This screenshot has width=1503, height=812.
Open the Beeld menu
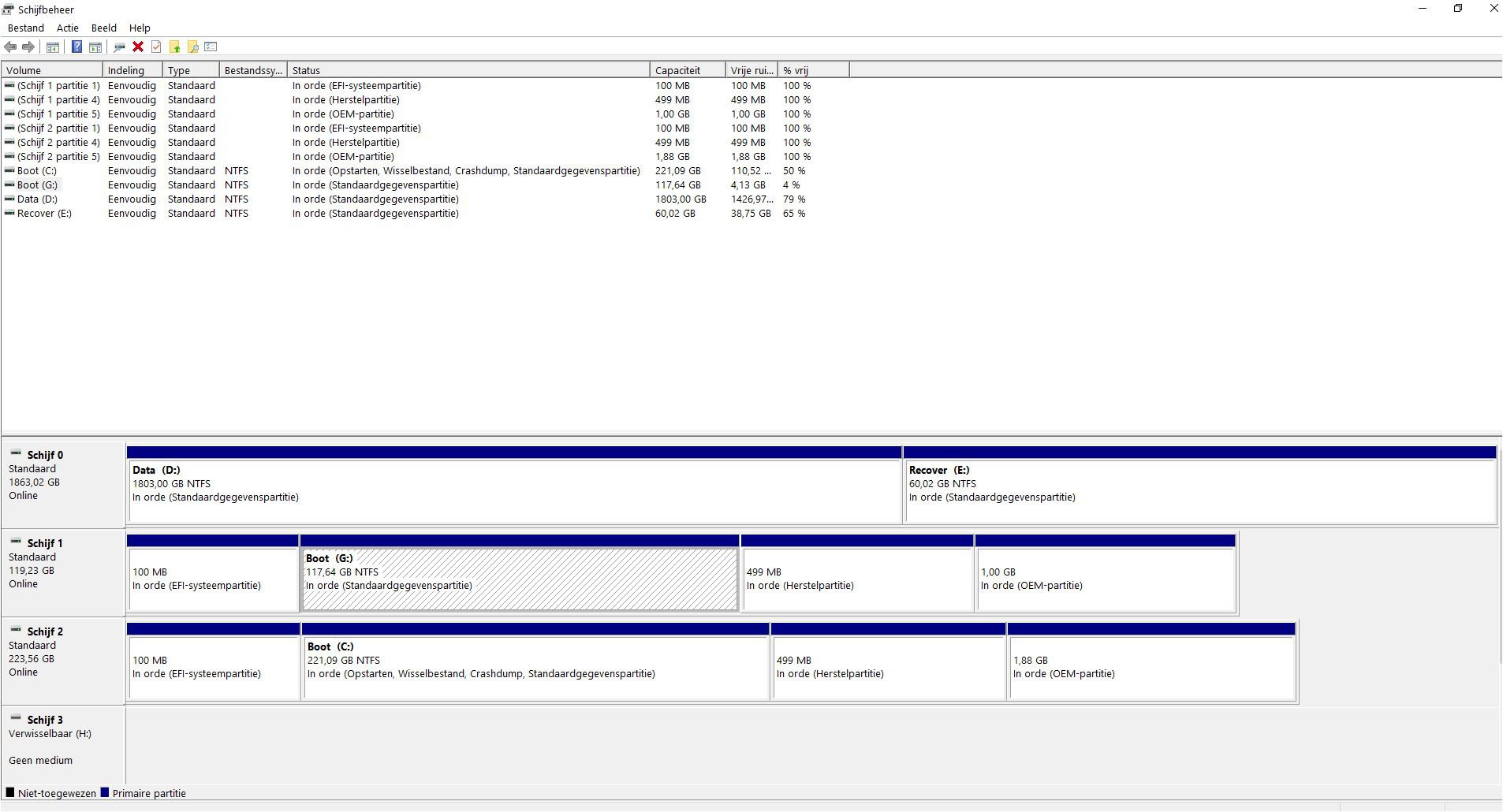(104, 28)
